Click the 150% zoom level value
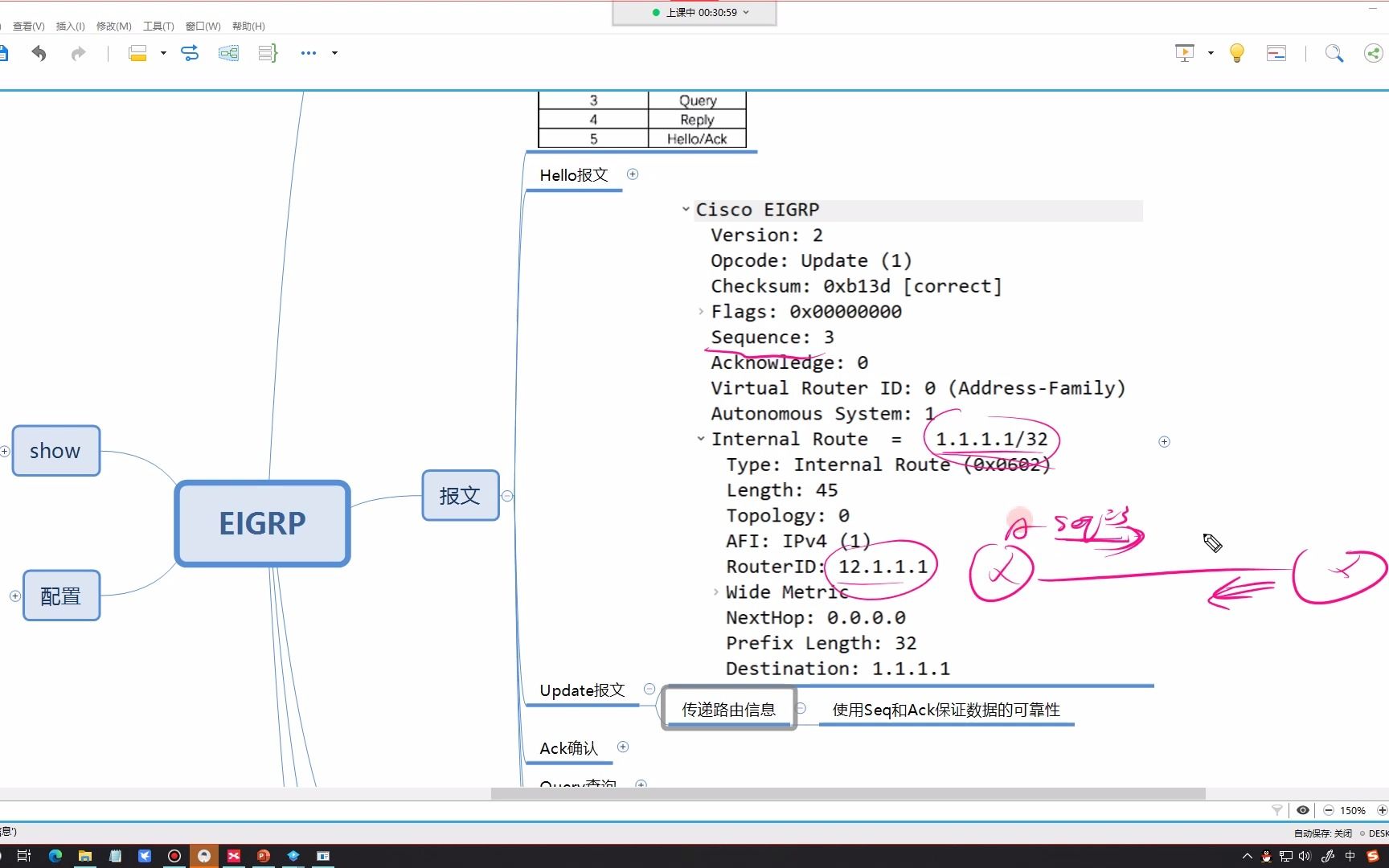Viewport: 1389px width, 868px height. [x=1353, y=810]
